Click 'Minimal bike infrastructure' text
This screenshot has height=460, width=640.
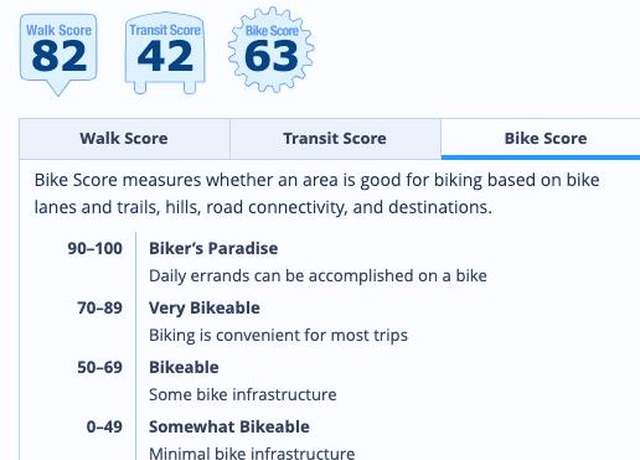tap(252, 453)
